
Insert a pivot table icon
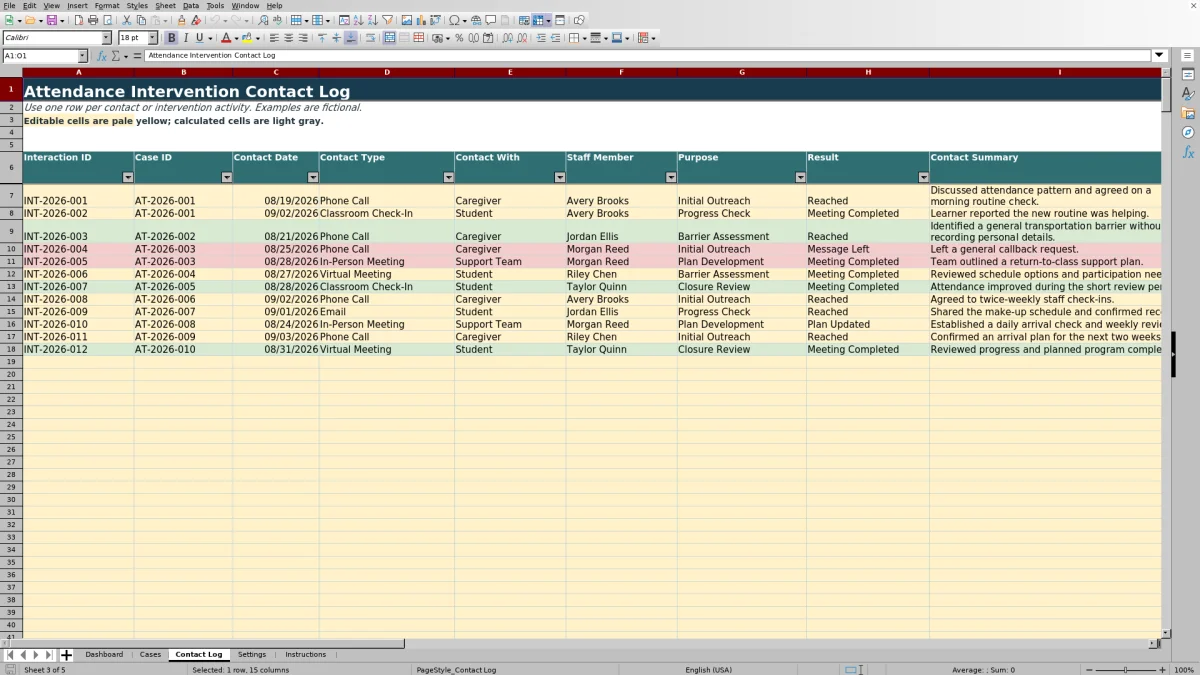click(435, 20)
